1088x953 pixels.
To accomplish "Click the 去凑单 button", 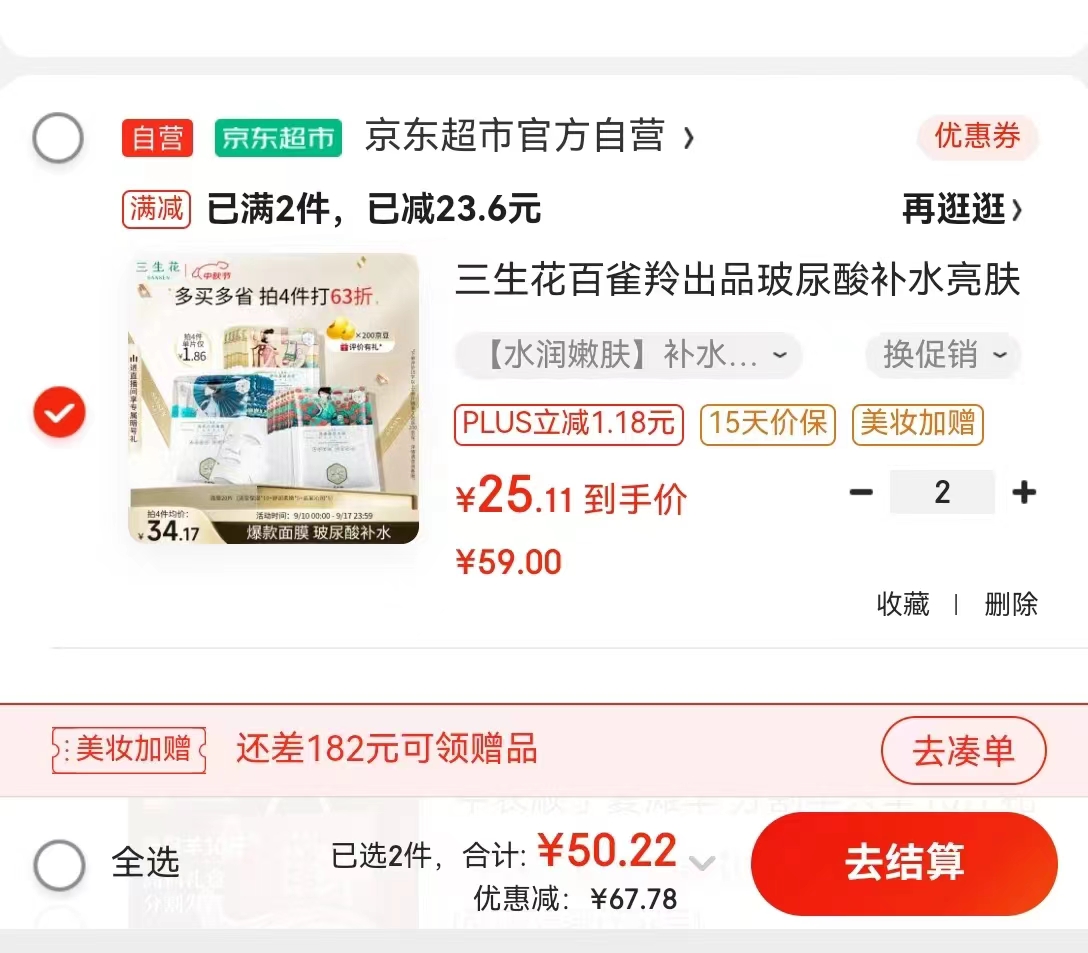I will click(x=963, y=750).
